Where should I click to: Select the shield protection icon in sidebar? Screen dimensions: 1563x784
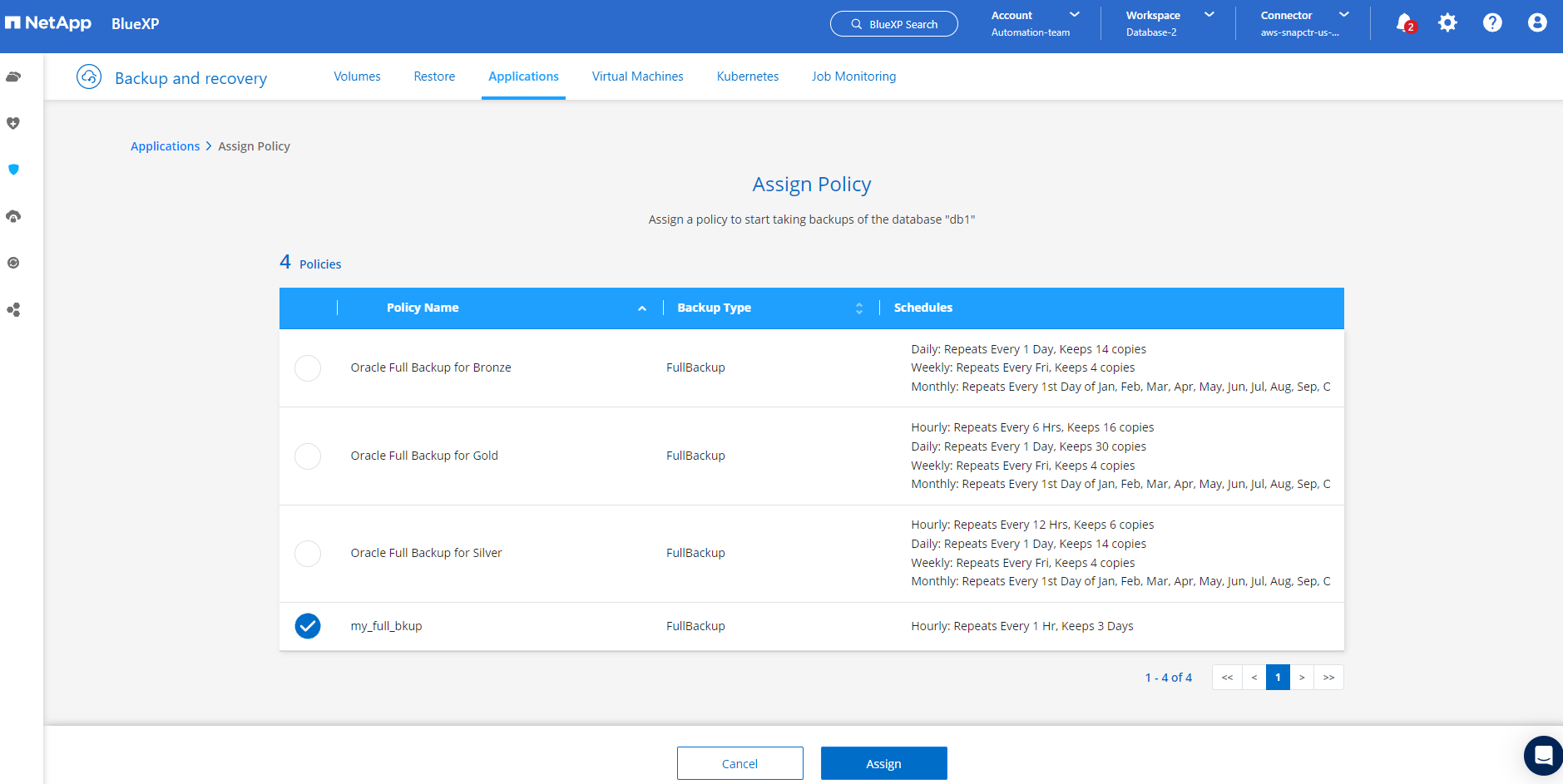click(x=13, y=170)
